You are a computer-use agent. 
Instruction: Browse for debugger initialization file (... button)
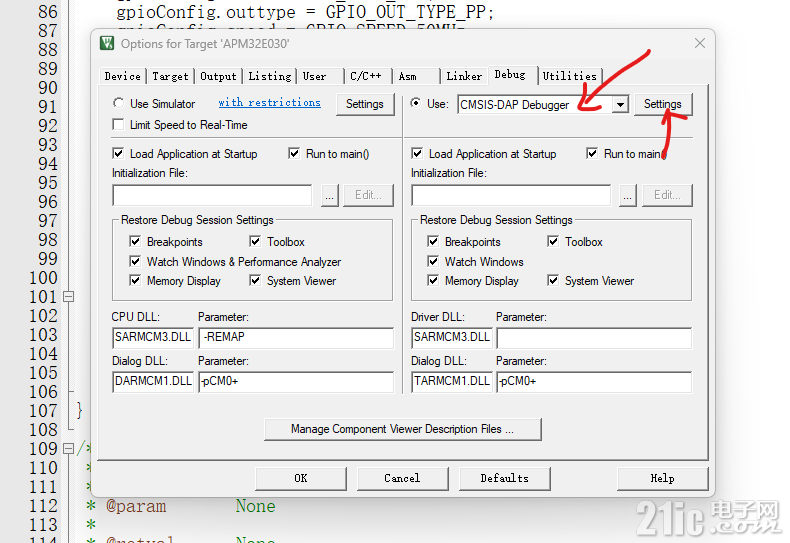628,195
